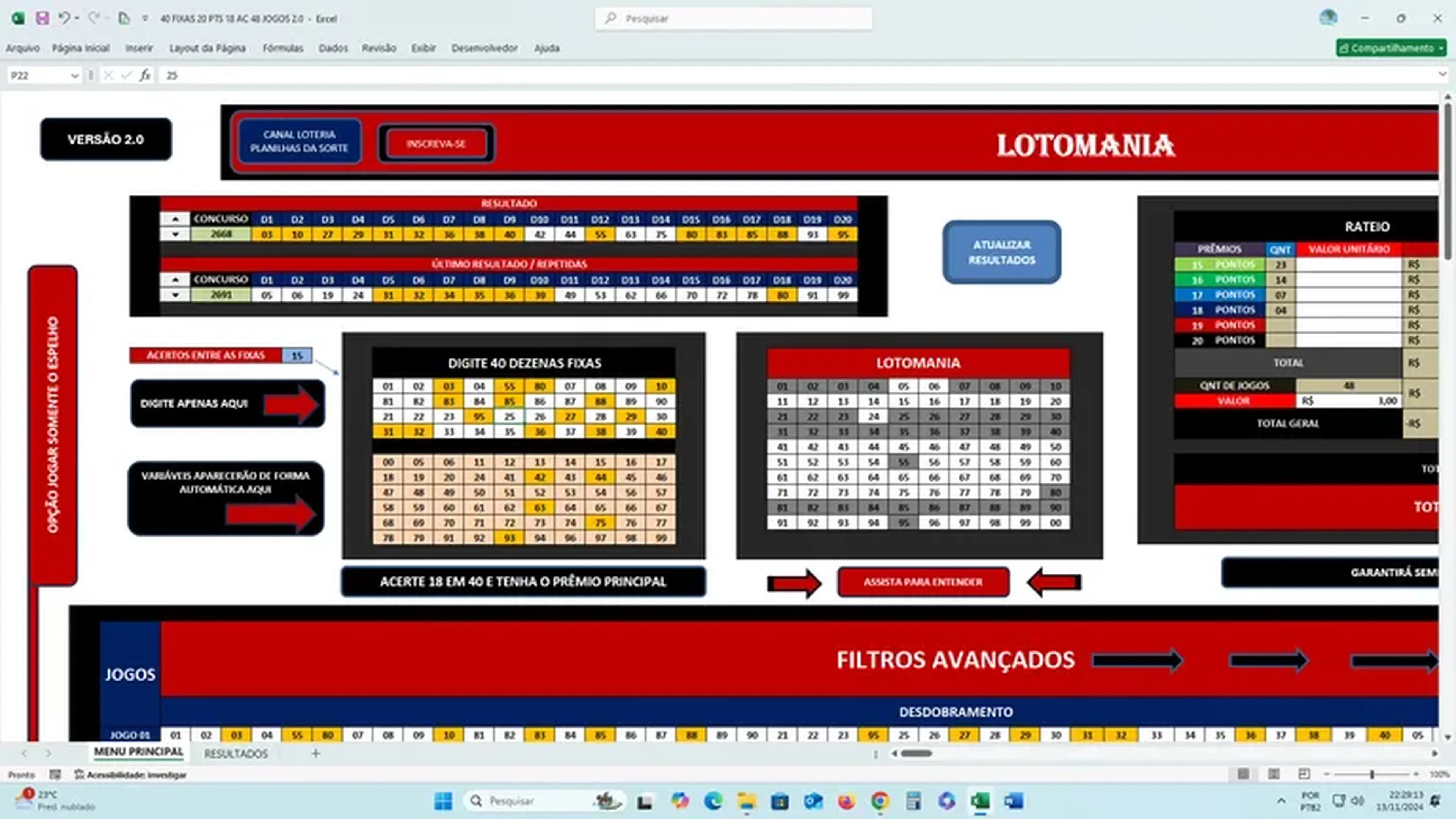Screen dimensions: 1456x819
Task: Decrease RESULTADO concurso with down spinner
Action: tap(175, 234)
